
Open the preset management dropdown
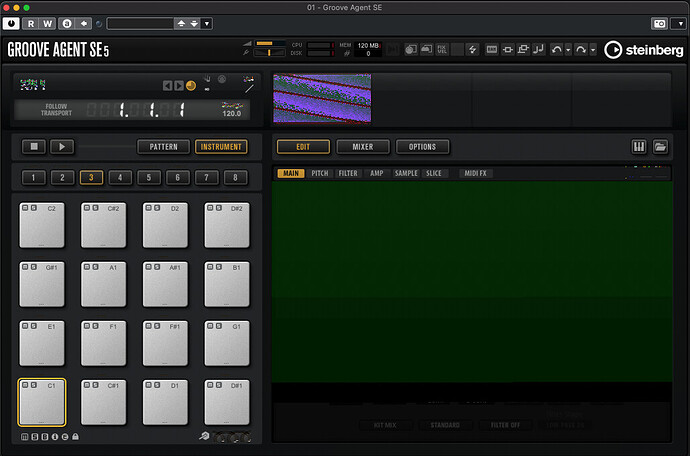pos(207,23)
